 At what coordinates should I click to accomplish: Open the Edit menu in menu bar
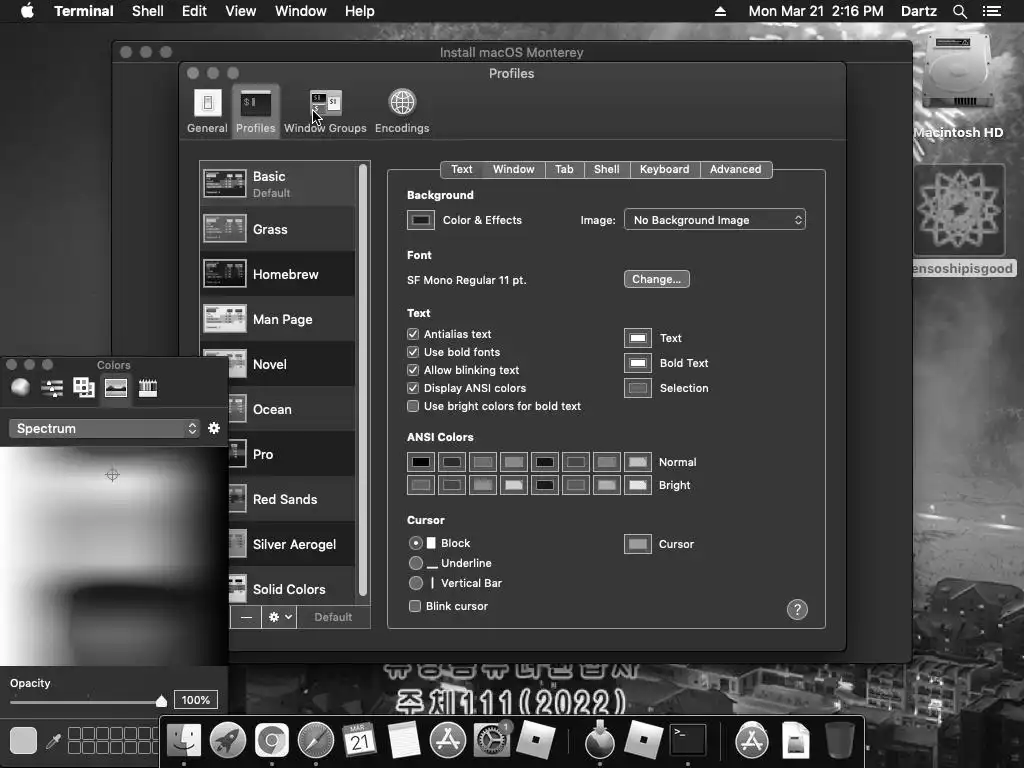(194, 11)
